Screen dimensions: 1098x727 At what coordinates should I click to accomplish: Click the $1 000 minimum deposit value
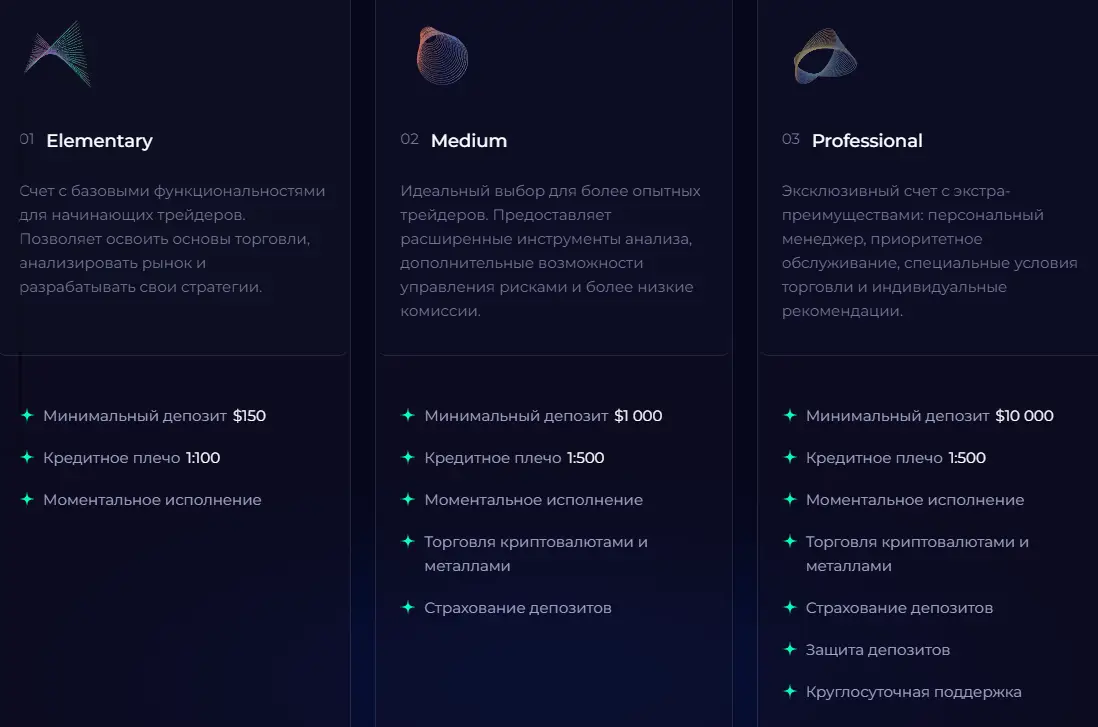pyautogui.click(x=638, y=416)
